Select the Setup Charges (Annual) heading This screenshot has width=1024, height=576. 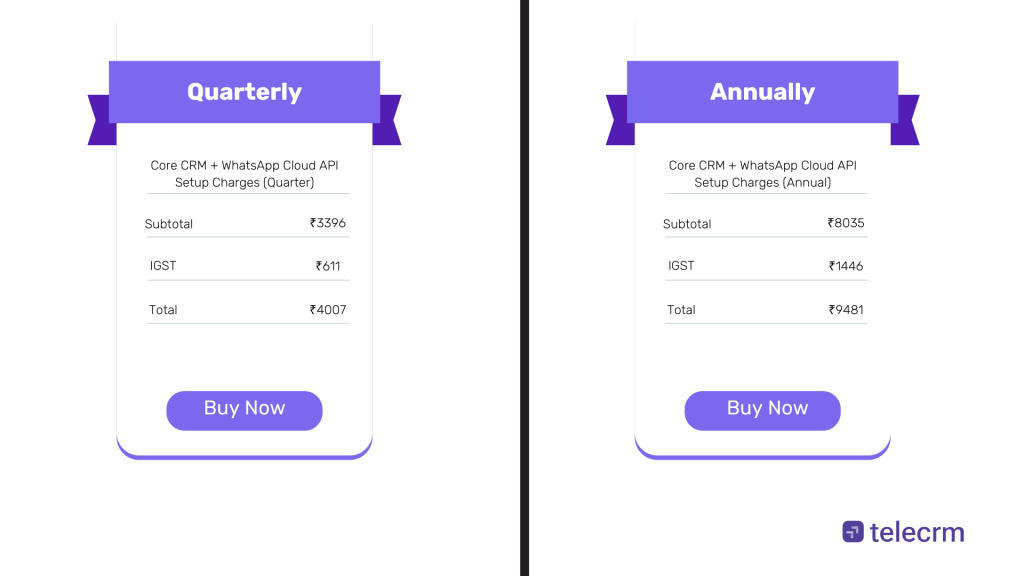pos(764,174)
